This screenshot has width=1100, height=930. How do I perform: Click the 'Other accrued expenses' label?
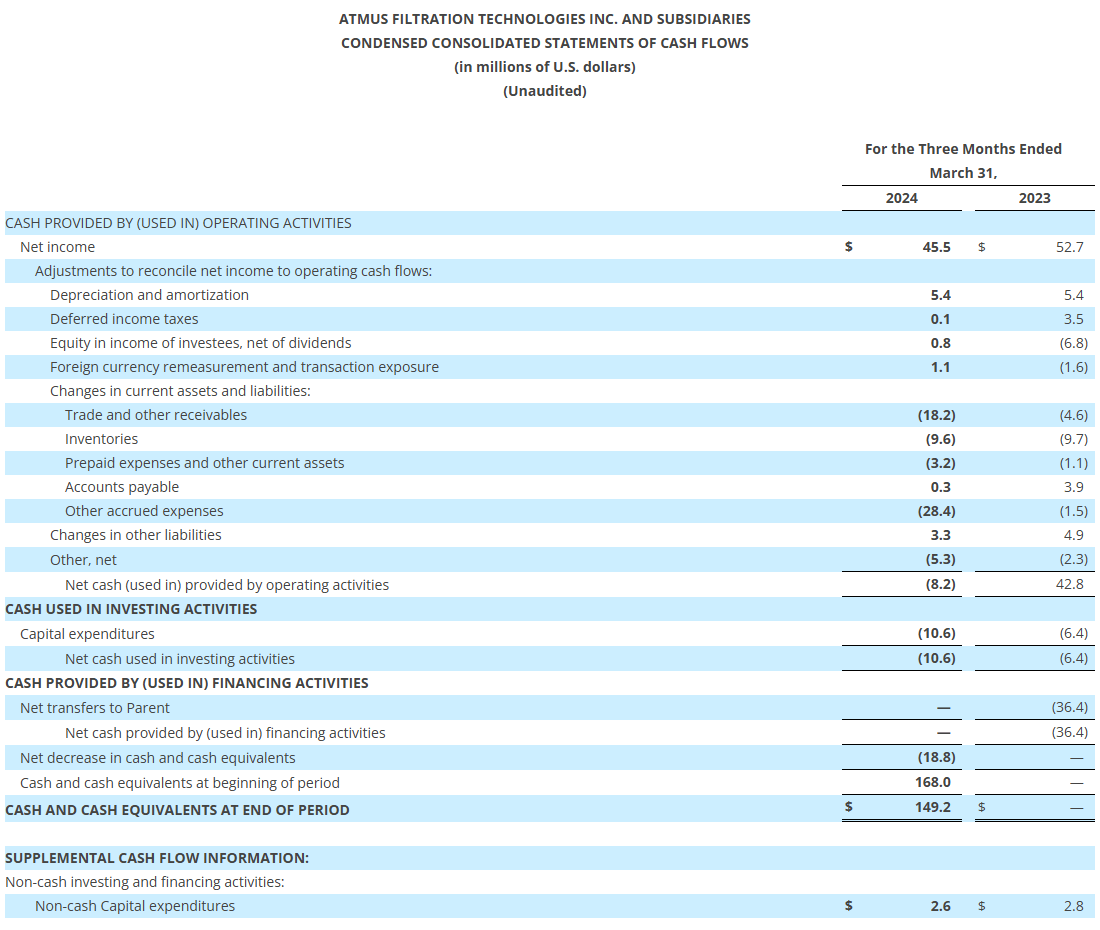[144, 511]
